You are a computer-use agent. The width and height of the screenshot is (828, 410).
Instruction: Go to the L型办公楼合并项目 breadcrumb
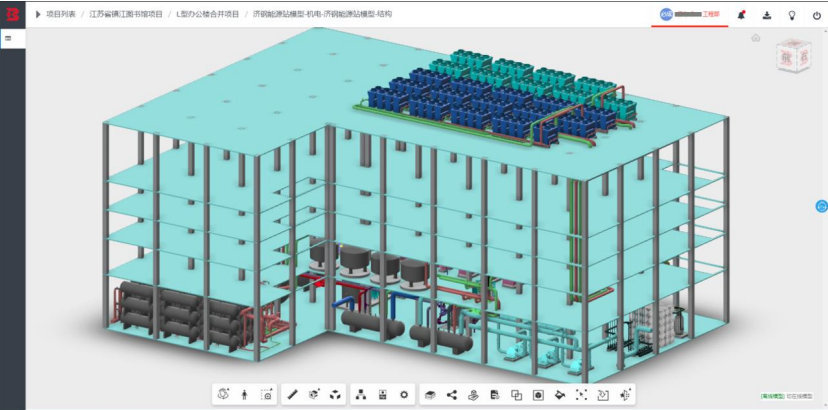pyautogui.click(x=208, y=14)
